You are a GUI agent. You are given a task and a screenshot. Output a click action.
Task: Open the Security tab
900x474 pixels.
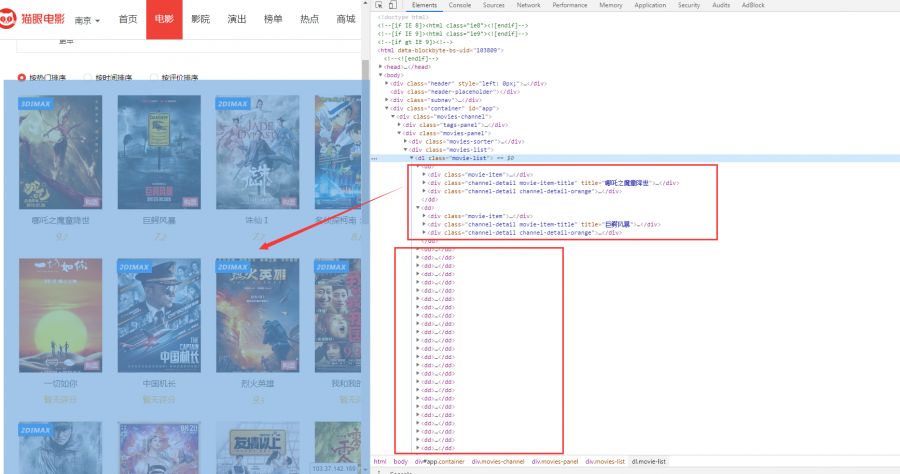click(689, 5)
